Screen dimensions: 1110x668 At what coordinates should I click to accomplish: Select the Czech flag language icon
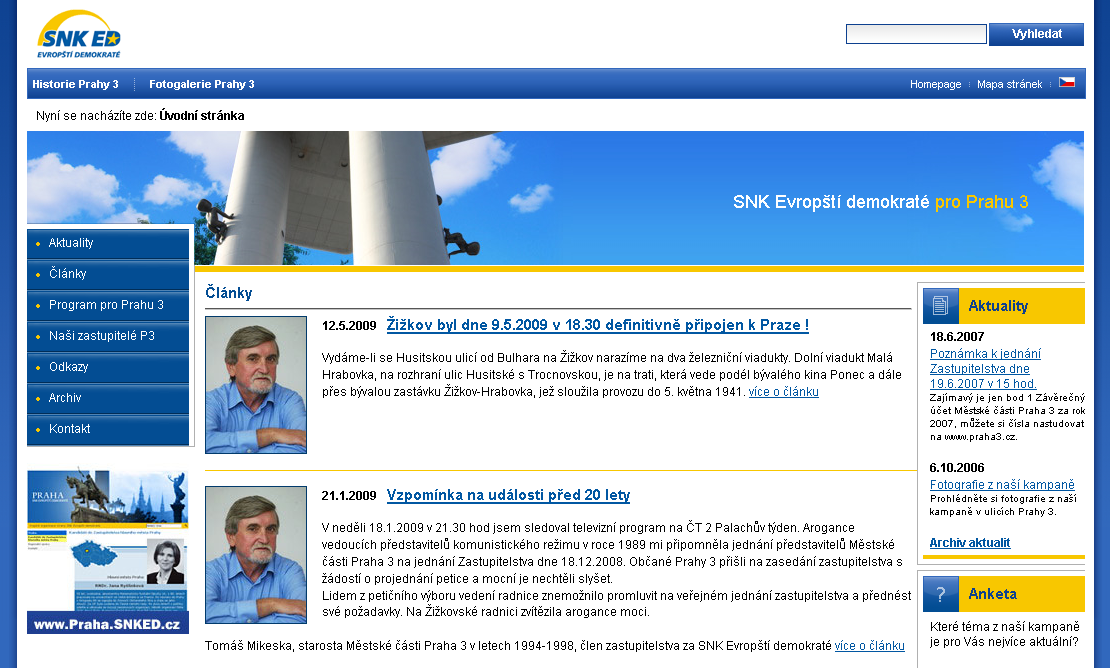pos(1066,82)
